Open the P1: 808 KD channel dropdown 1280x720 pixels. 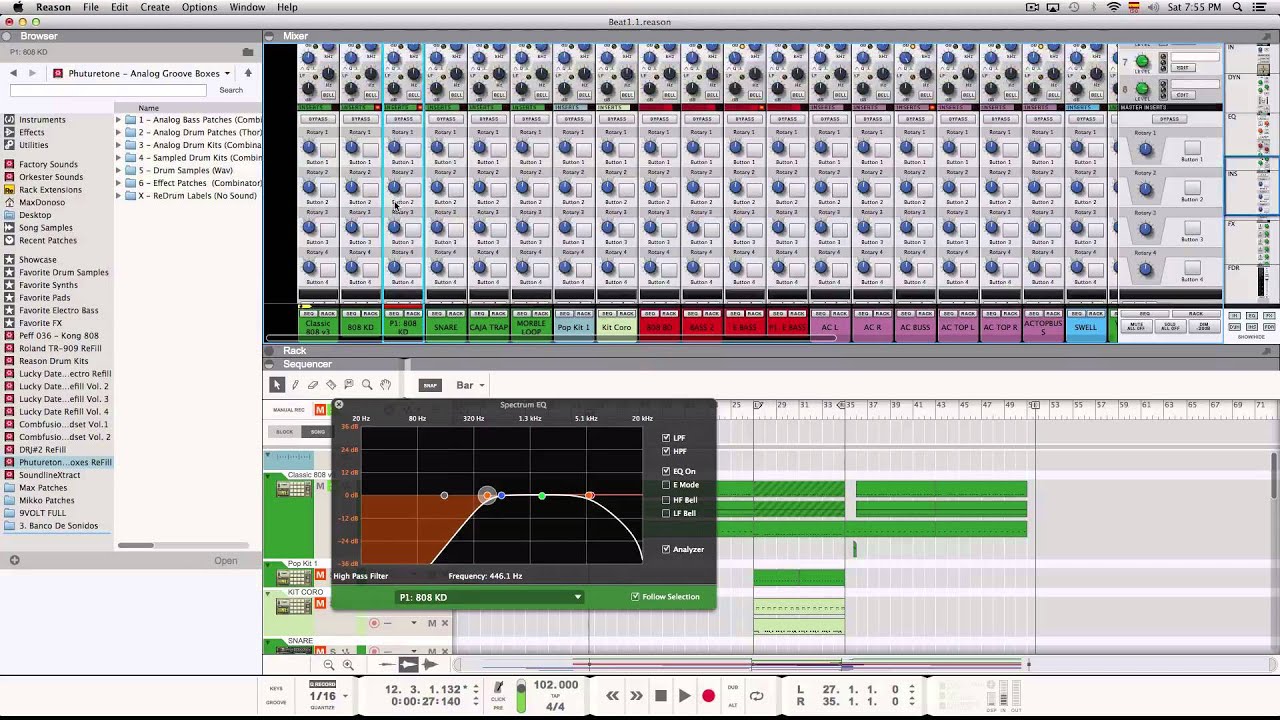490,597
